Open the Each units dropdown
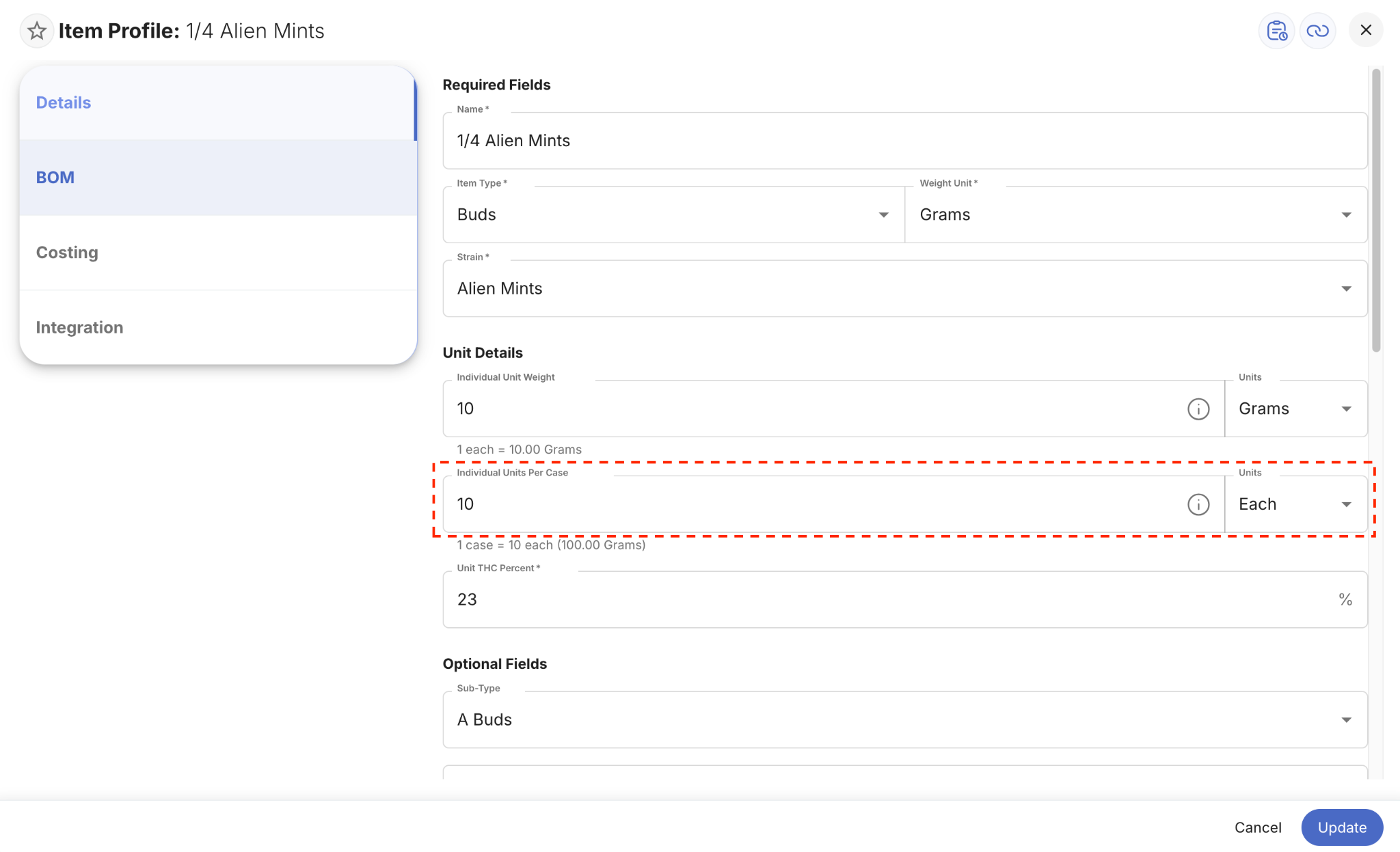Screen dimensions: 1400x852 [x=1296, y=504]
